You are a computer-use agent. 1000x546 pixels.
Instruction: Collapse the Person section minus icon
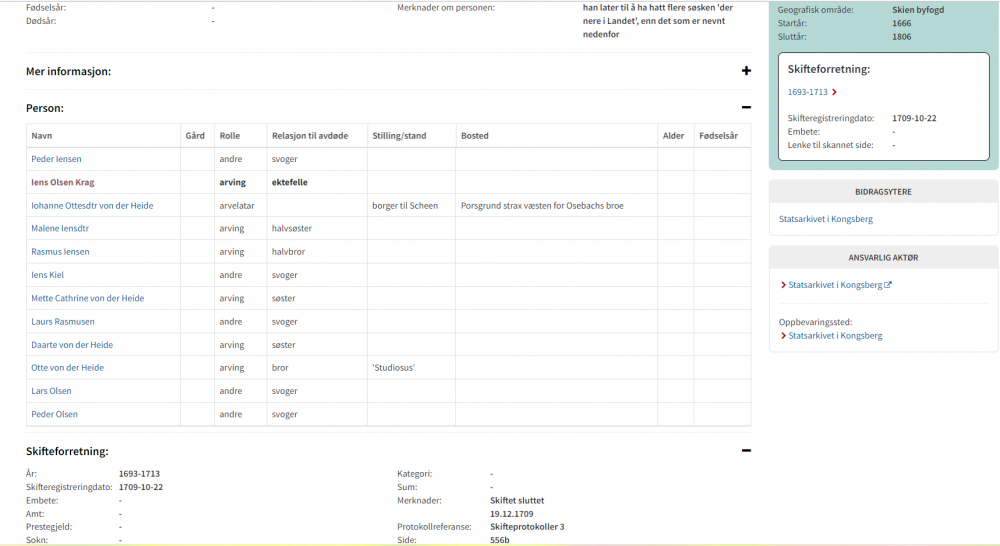tap(746, 107)
